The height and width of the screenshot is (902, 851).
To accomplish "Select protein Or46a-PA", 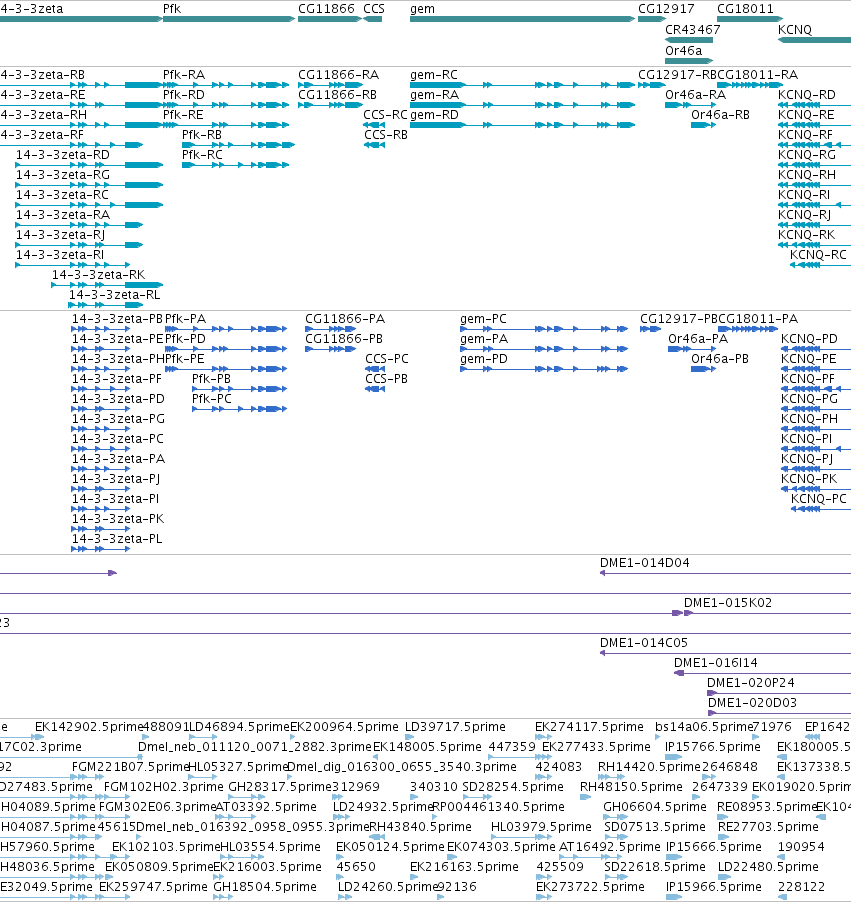I will tap(698, 339).
